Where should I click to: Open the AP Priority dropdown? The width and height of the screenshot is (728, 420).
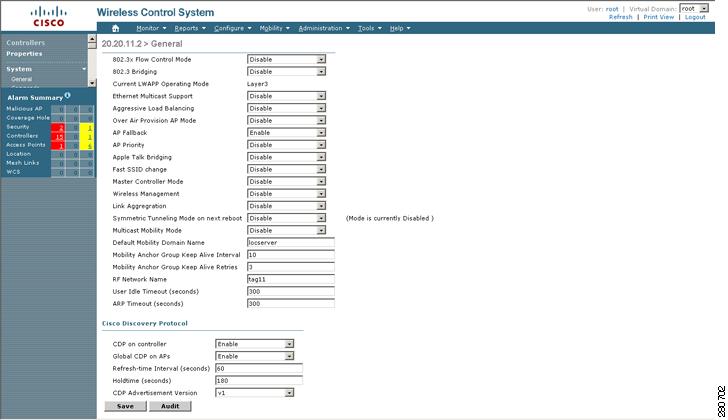click(x=286, y=145)
